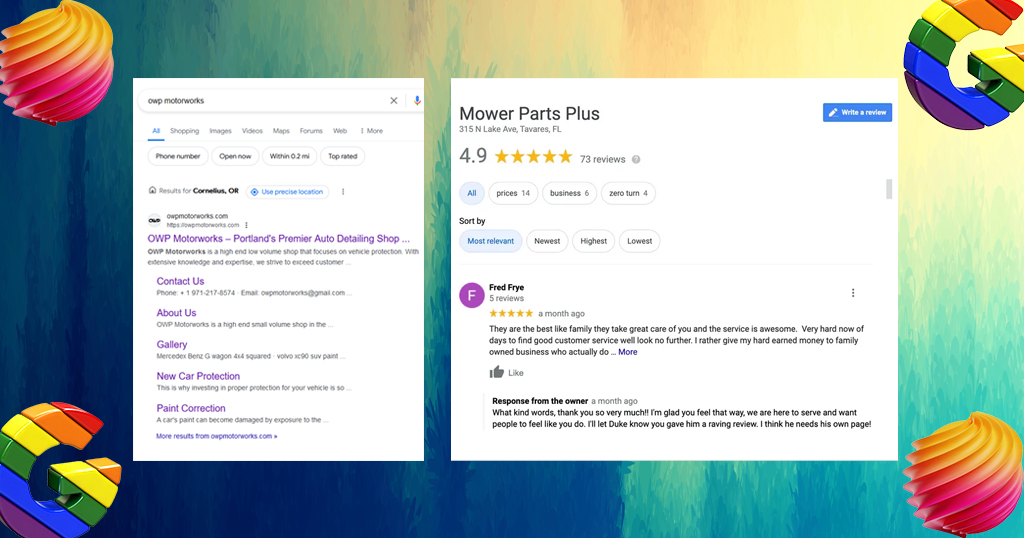Click the Mower Parts Plus title

[529, 114]
